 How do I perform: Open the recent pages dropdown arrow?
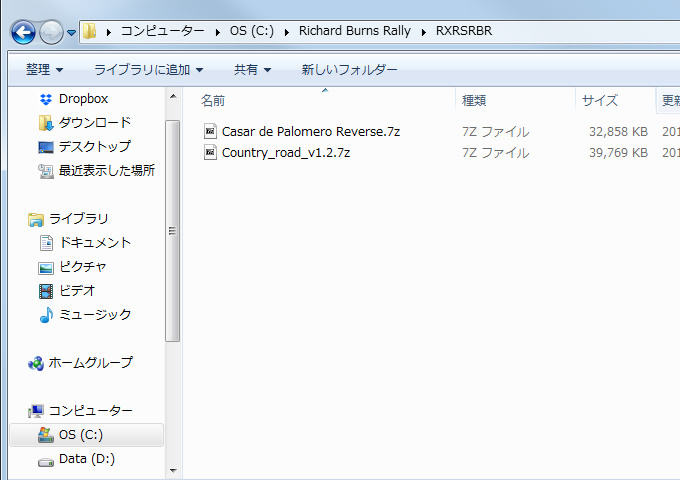(x=72, y=33)
